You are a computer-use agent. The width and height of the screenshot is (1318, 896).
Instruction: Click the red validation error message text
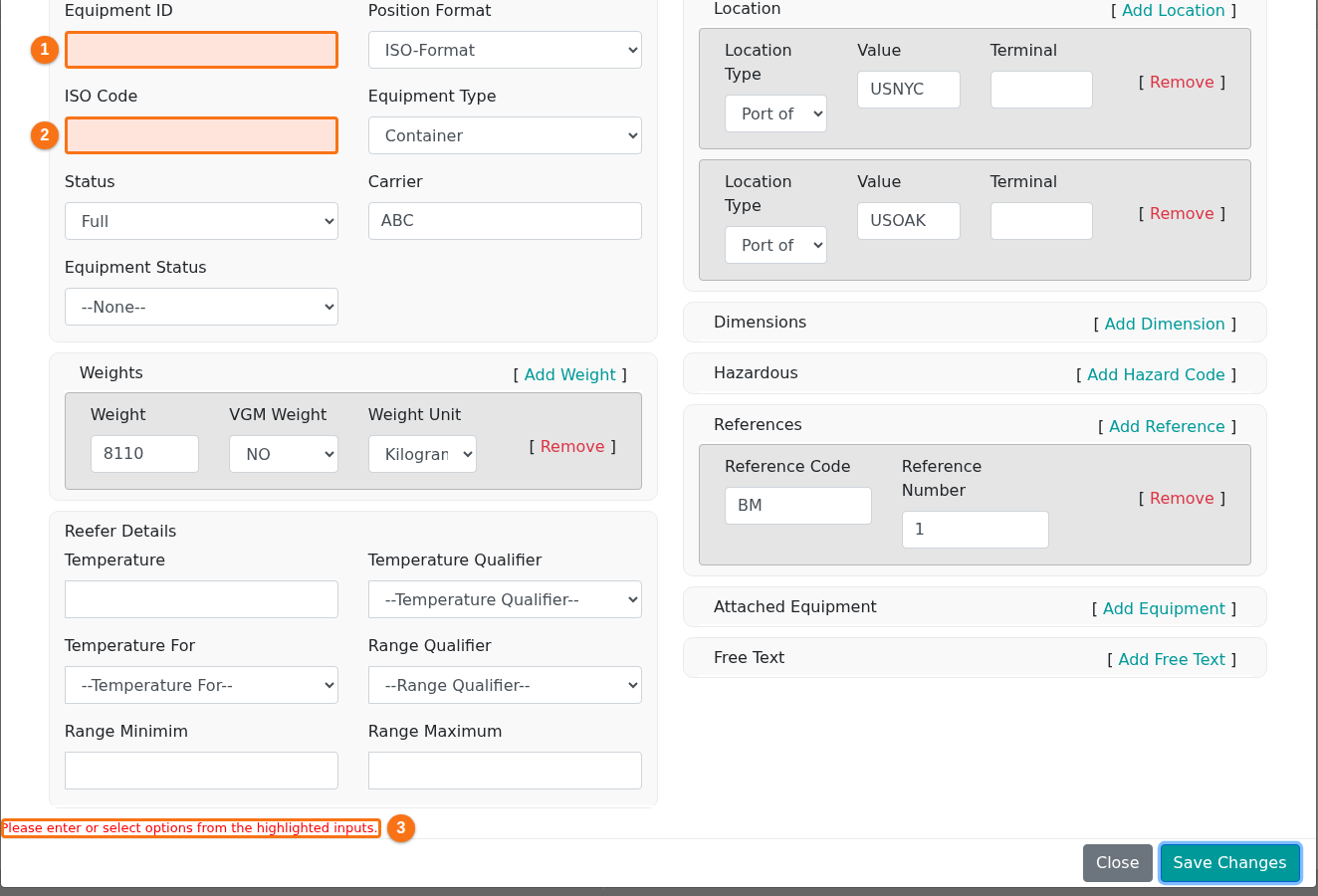(190, 827)
